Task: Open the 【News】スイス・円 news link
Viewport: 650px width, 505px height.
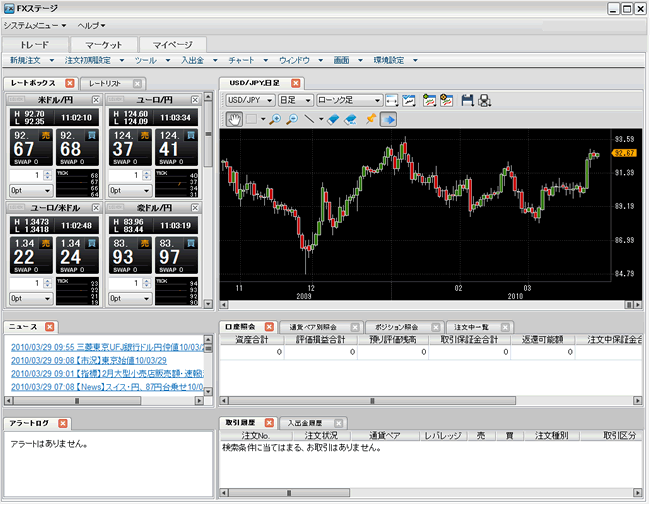Action: (x=108, y=387)
